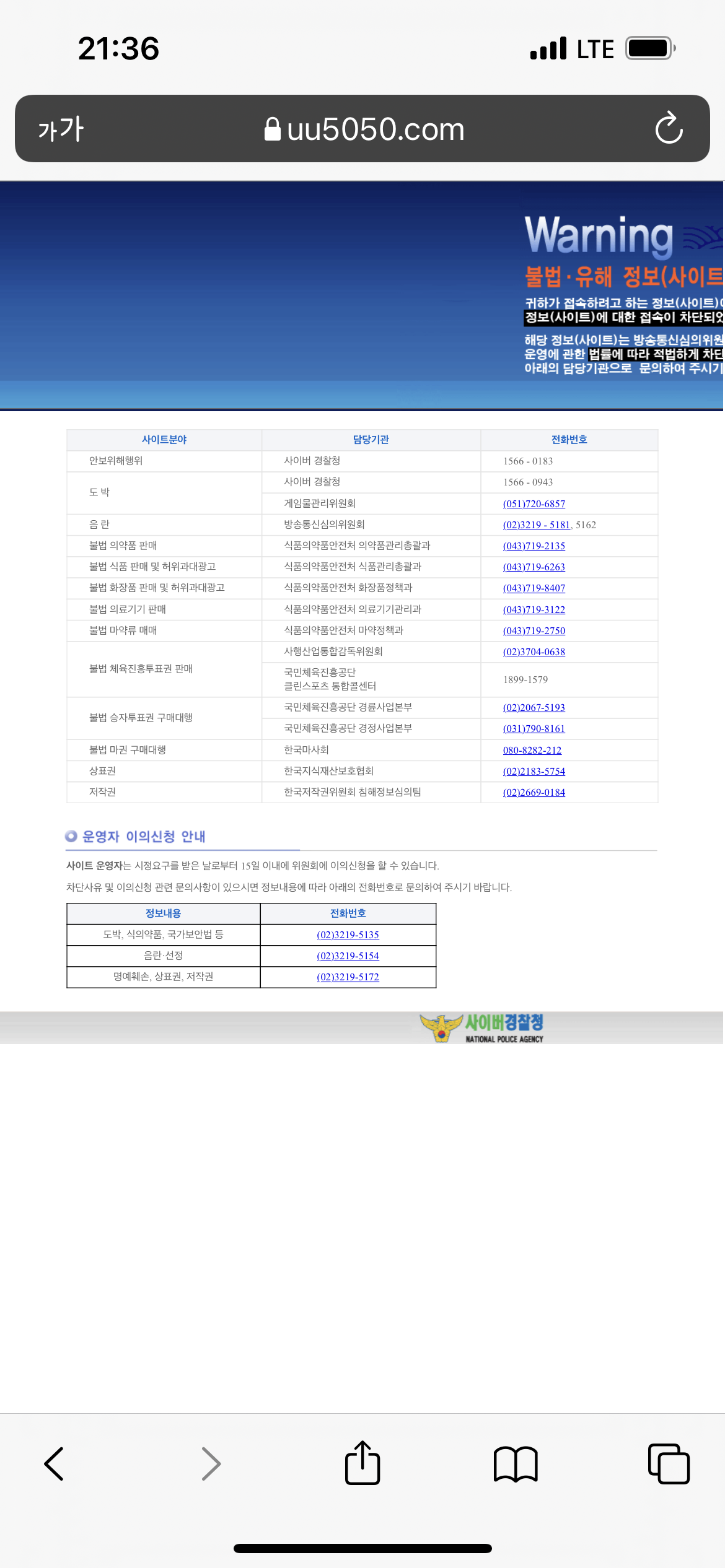Click the 사이버경찰청 National Police Agency logo
Viewport: 725px width, 1568px height.
point(481,1028)
